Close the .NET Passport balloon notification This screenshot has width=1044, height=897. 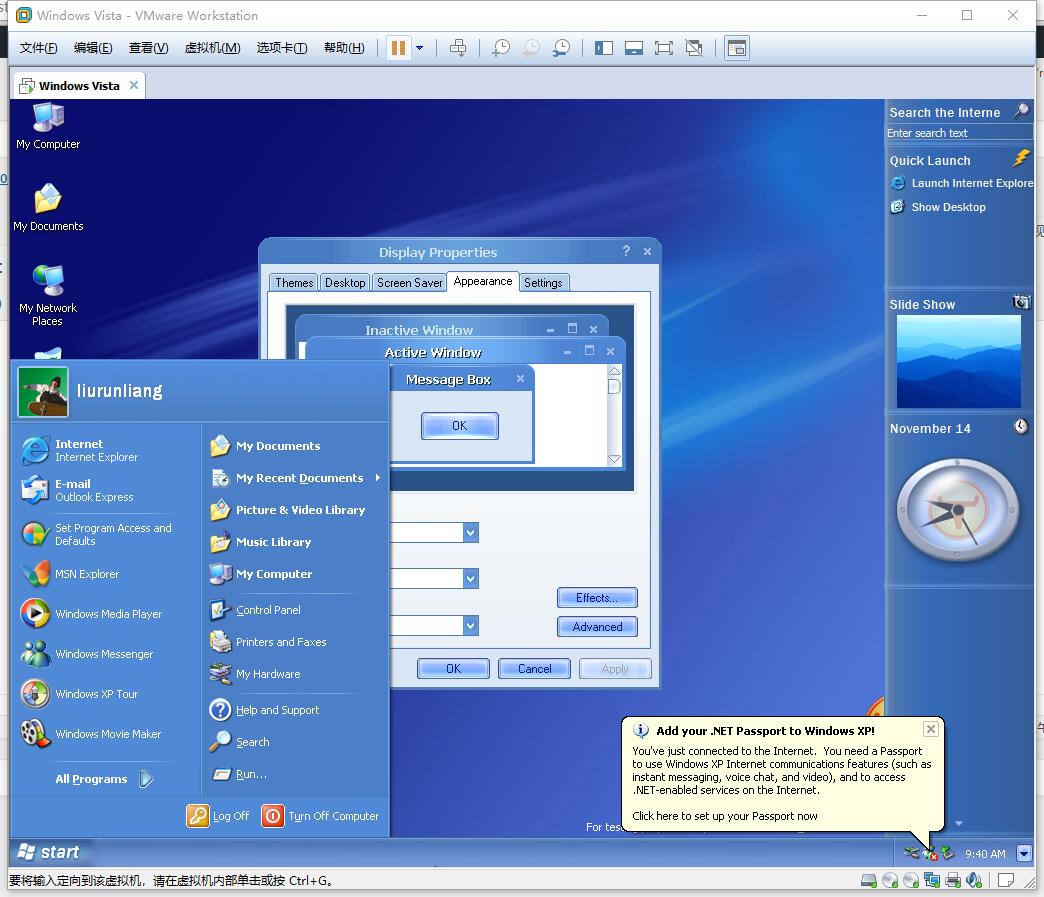(931, 729)
